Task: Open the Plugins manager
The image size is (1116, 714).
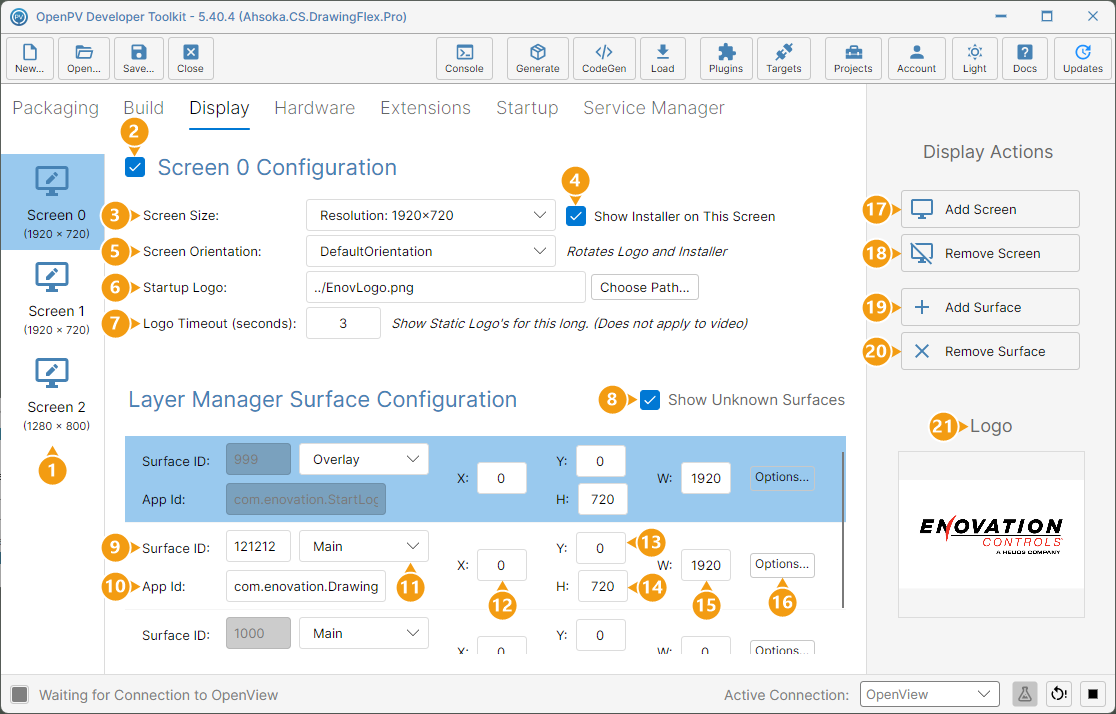Action: coord(726,58)
